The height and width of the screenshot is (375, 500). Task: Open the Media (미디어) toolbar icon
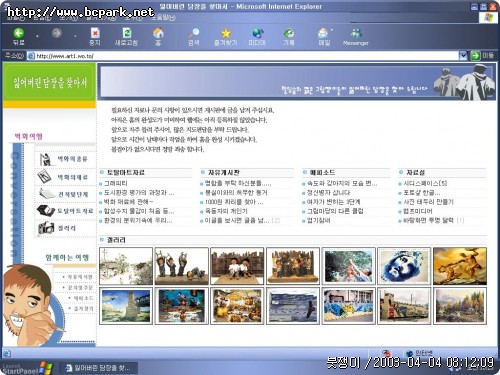pyautogui.click(x=257, y=36)
